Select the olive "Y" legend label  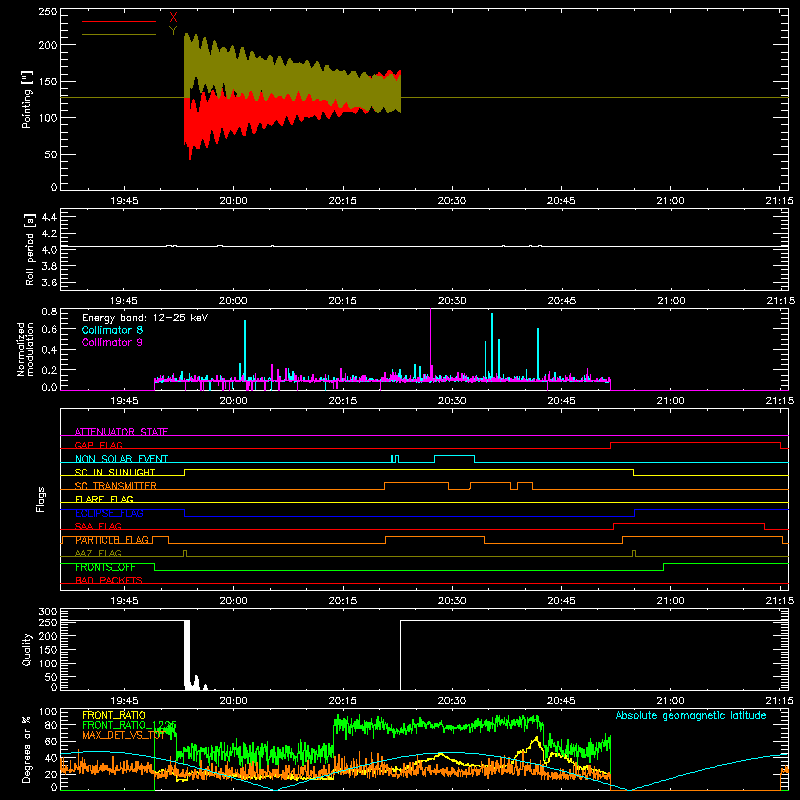coord(173,31)
